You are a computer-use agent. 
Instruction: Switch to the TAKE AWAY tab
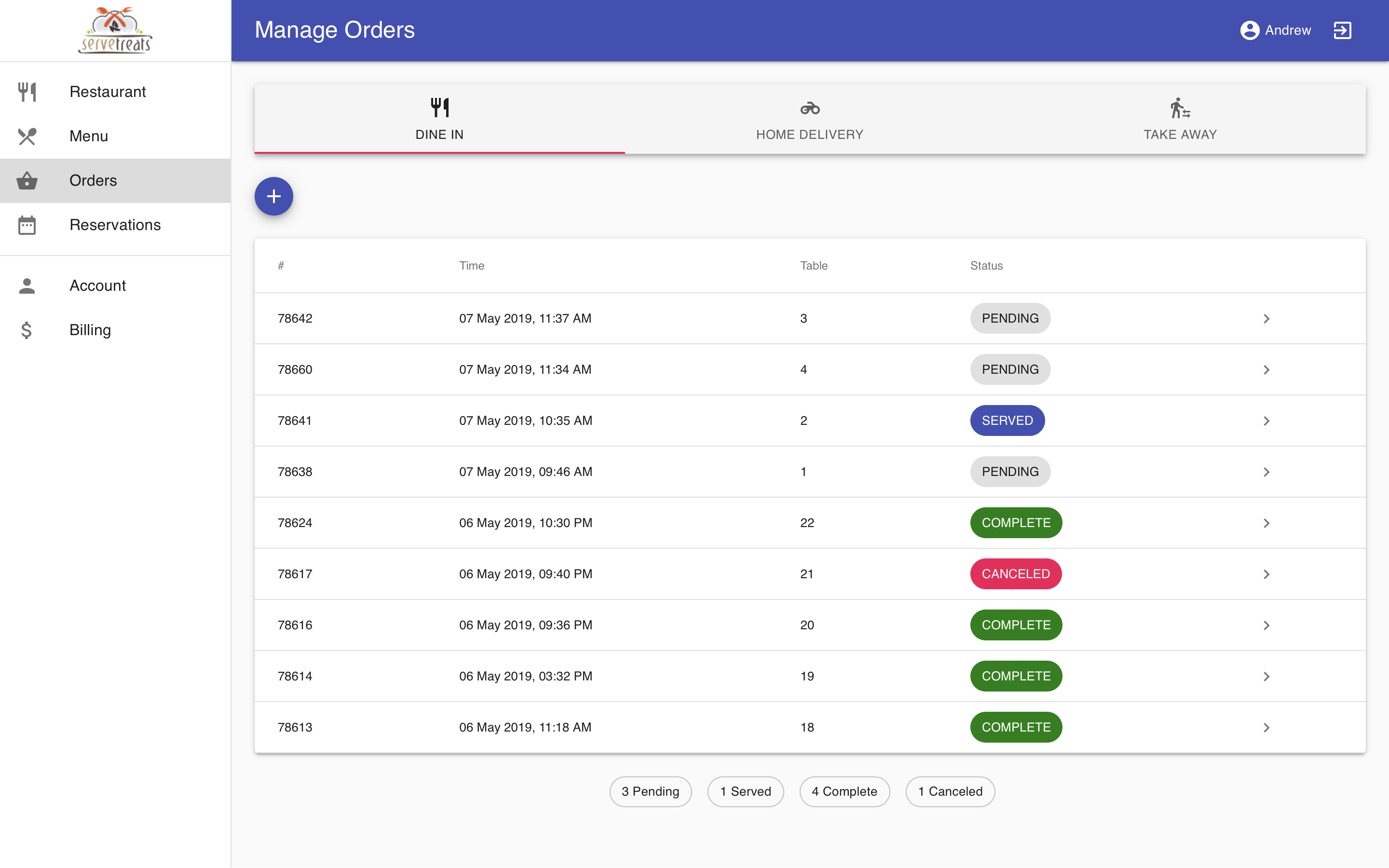click(1180, 120)
